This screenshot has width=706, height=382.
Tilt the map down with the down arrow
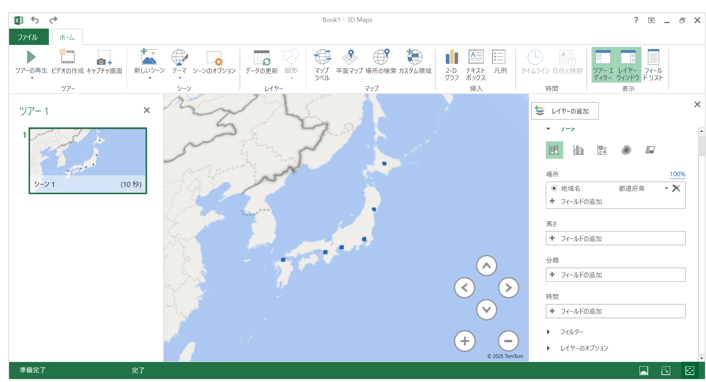[486, 310]
